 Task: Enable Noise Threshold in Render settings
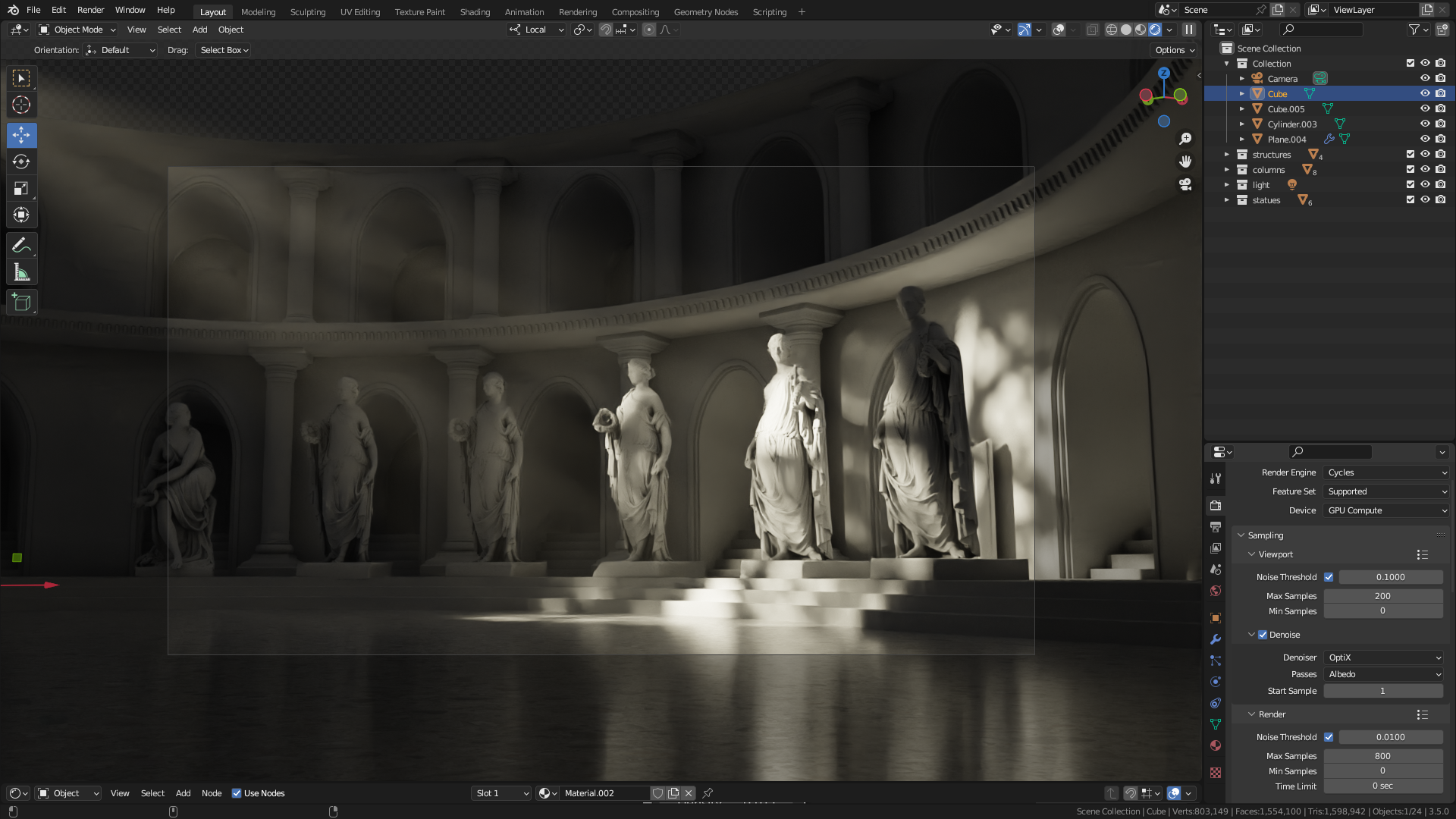pyautogui.click(x=1329, y=736)
